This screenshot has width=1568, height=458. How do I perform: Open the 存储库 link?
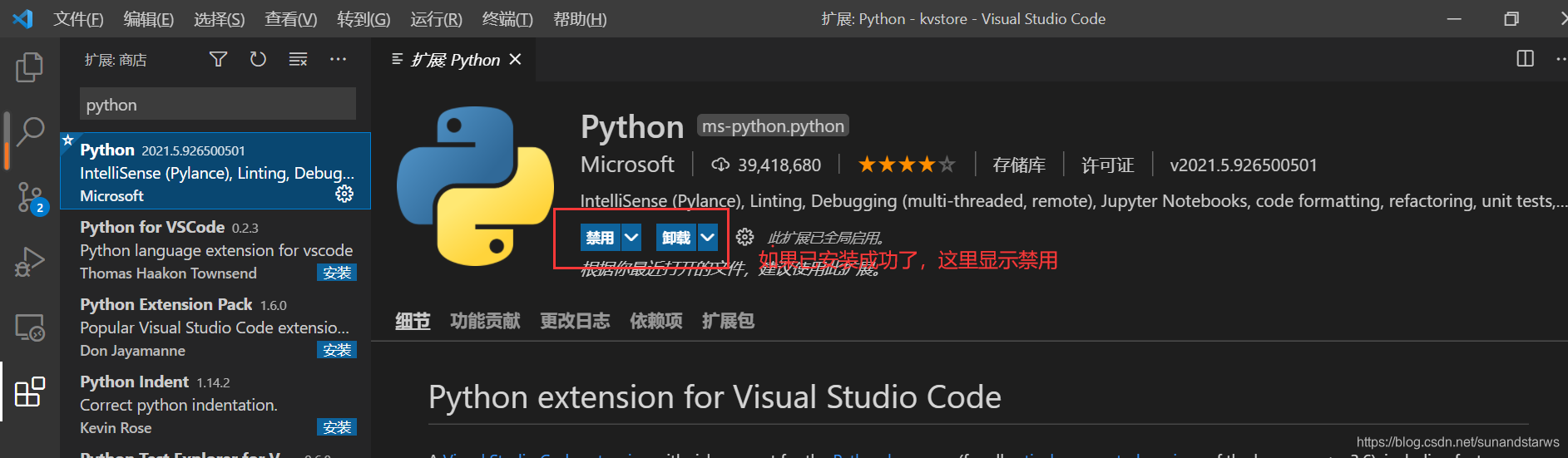tap(1019, 165)
